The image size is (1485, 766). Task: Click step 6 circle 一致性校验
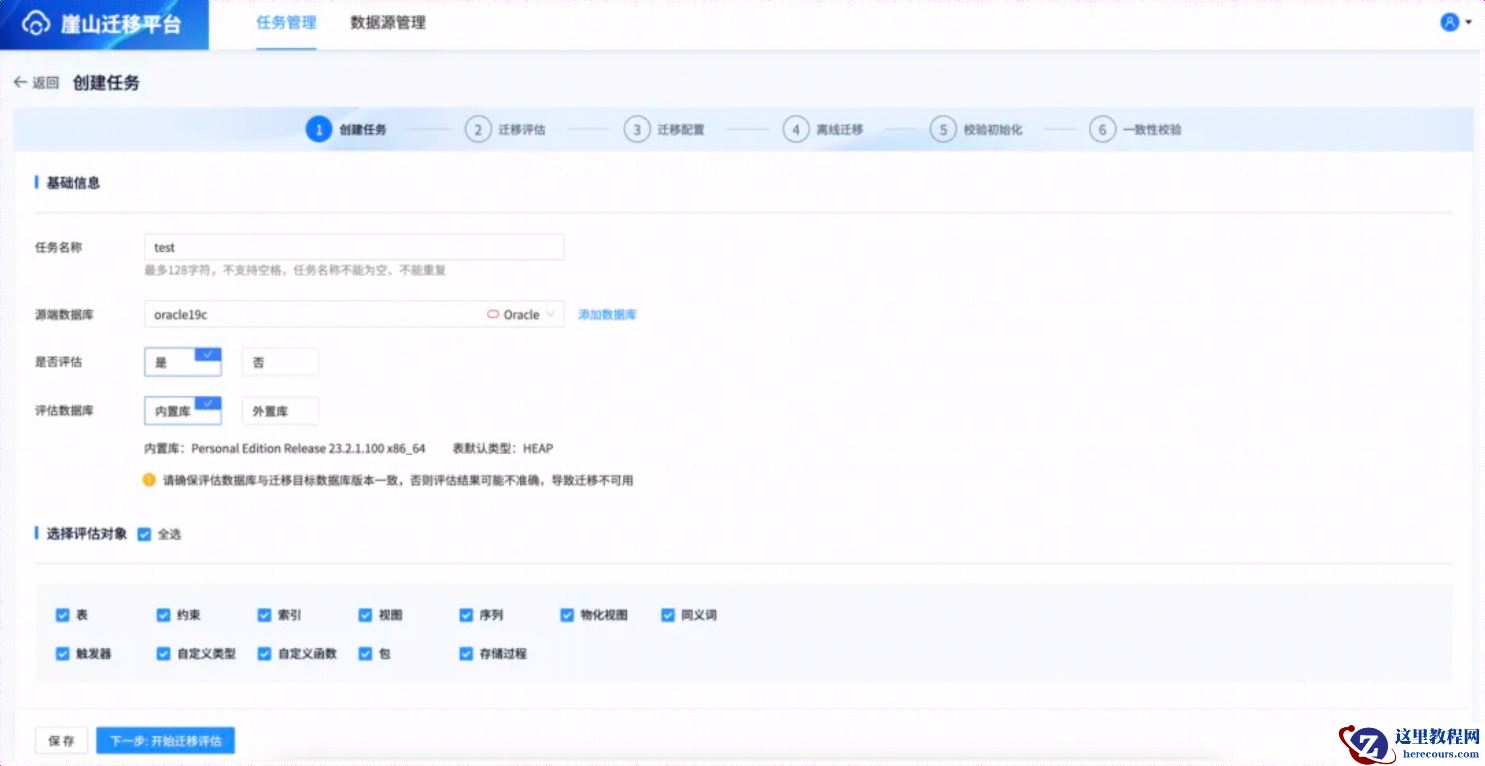coord(1102,130)
